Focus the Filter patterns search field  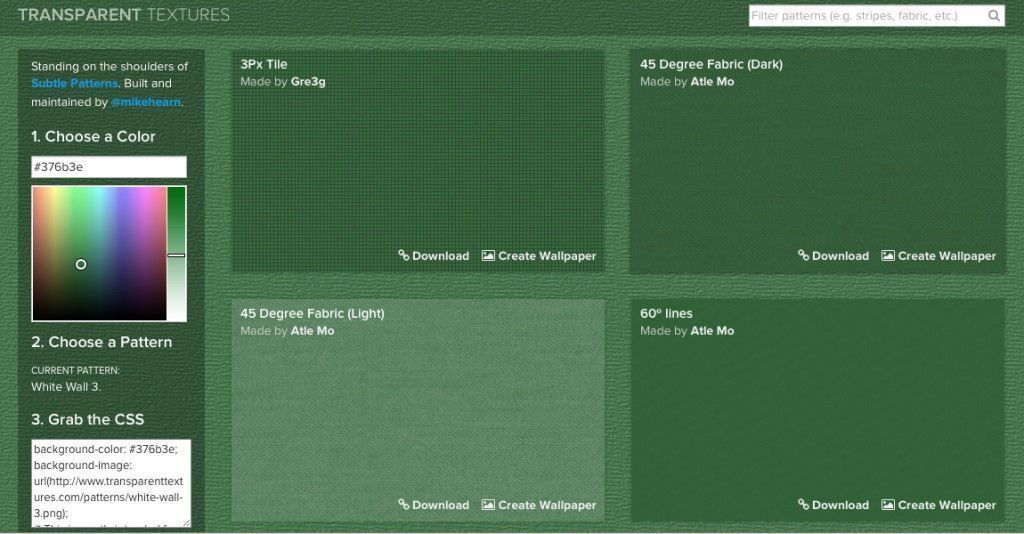865,16
